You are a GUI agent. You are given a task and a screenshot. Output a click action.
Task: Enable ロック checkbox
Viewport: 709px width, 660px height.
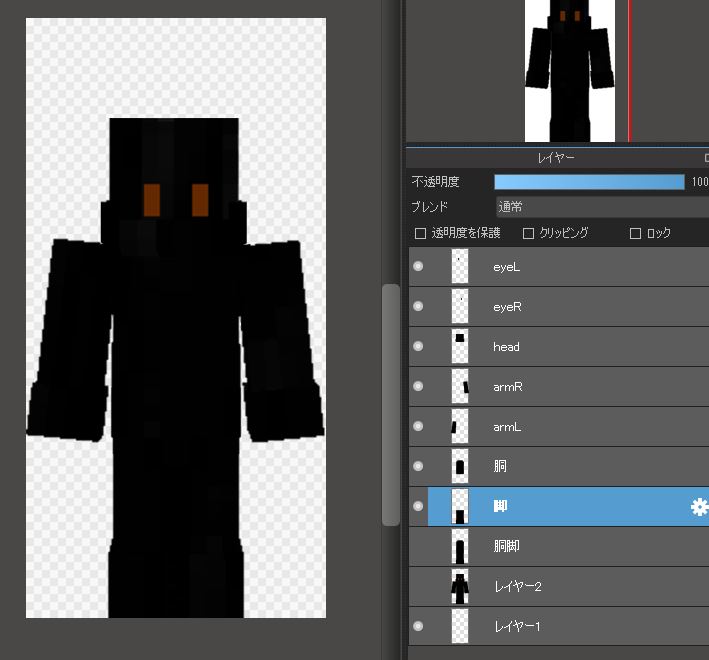pyautogui.click(x=635, y=233)
